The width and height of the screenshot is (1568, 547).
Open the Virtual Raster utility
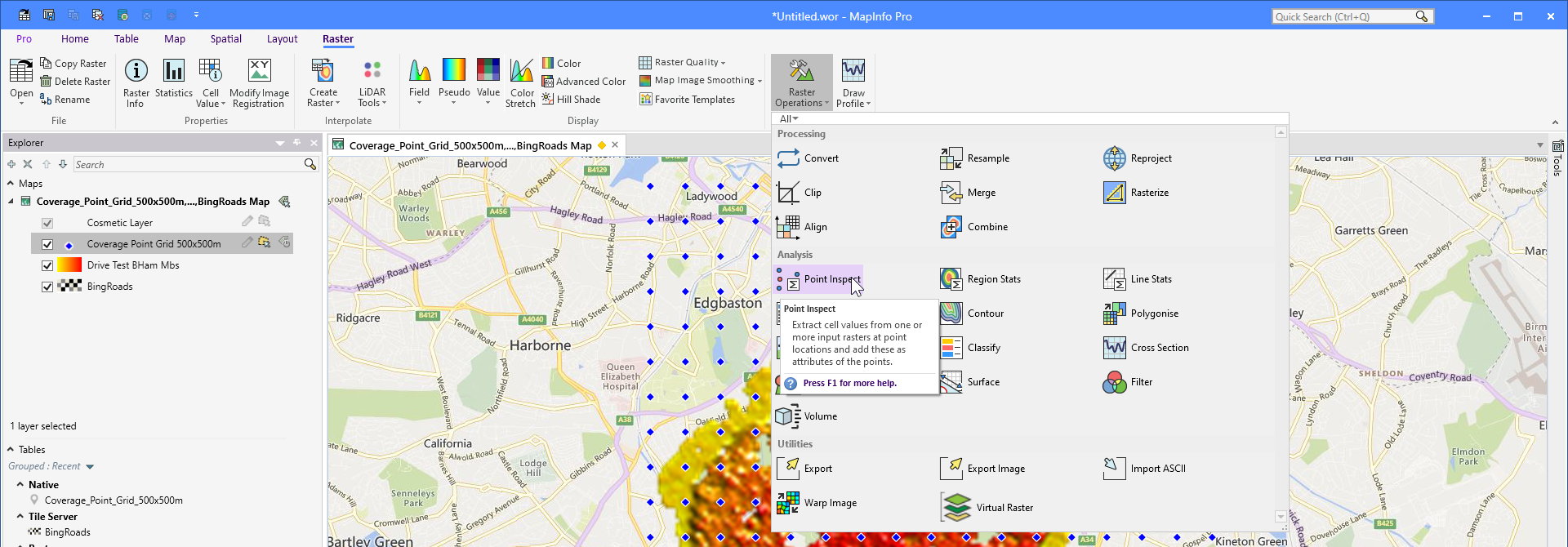[987, 508]
